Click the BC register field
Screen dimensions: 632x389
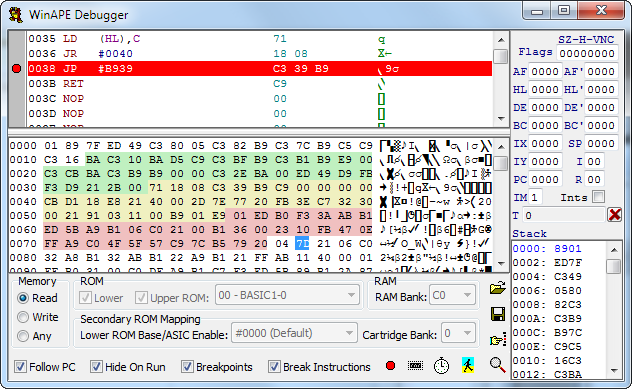tap(544, 126)
